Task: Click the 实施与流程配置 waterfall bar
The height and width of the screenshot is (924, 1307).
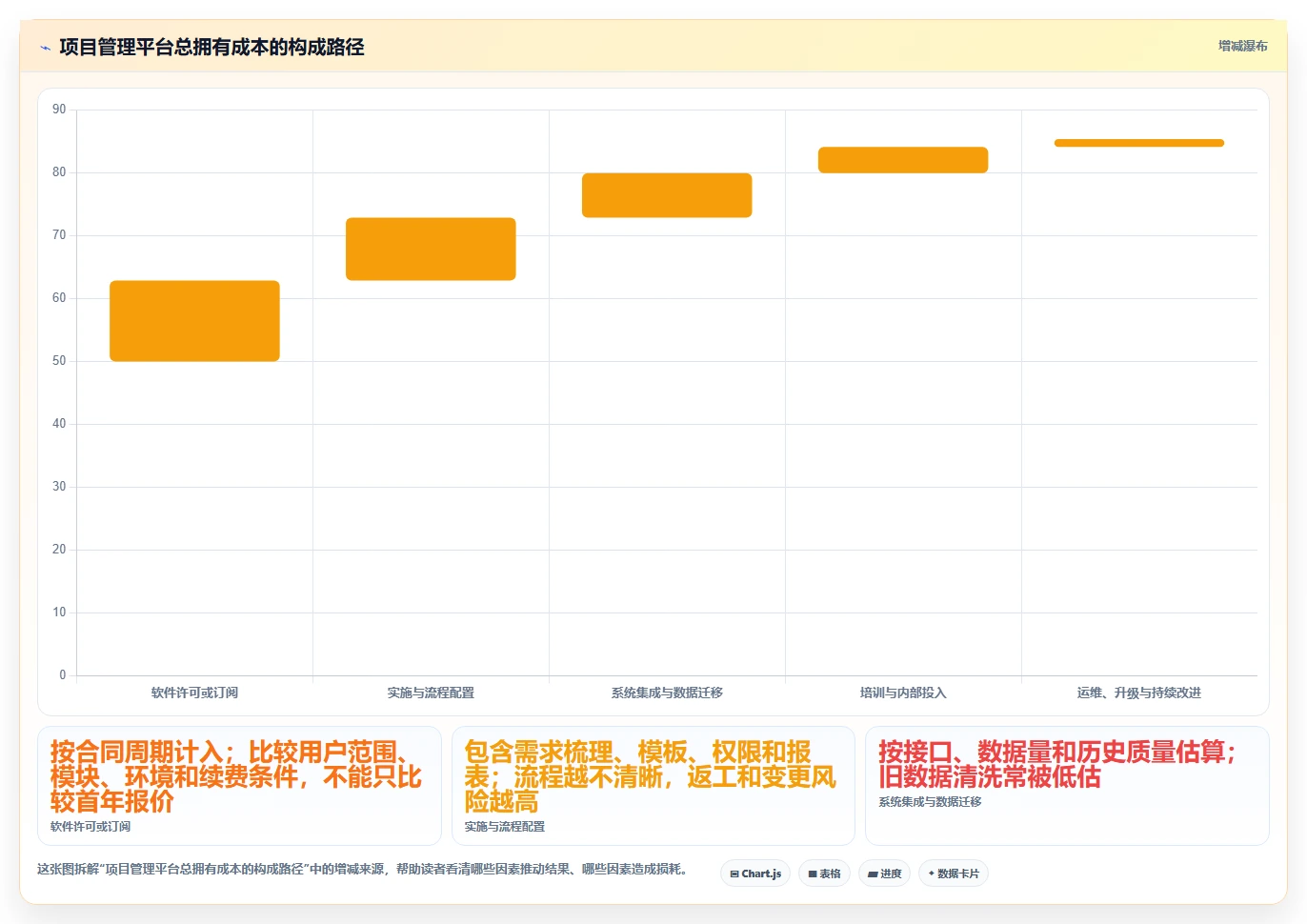Action: point(431,249)
